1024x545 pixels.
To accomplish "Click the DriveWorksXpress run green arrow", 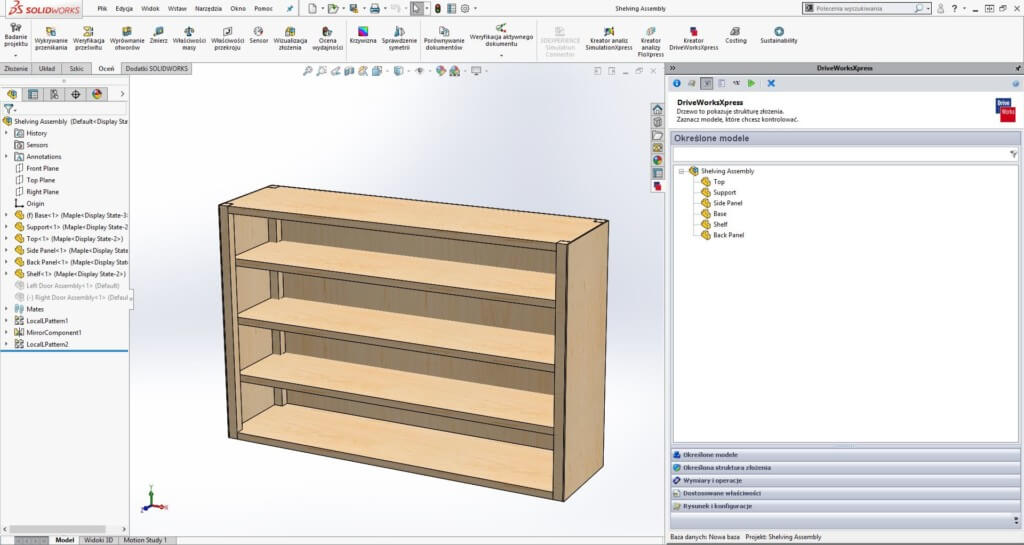I will pyautogui.click(x=752, y=84).
